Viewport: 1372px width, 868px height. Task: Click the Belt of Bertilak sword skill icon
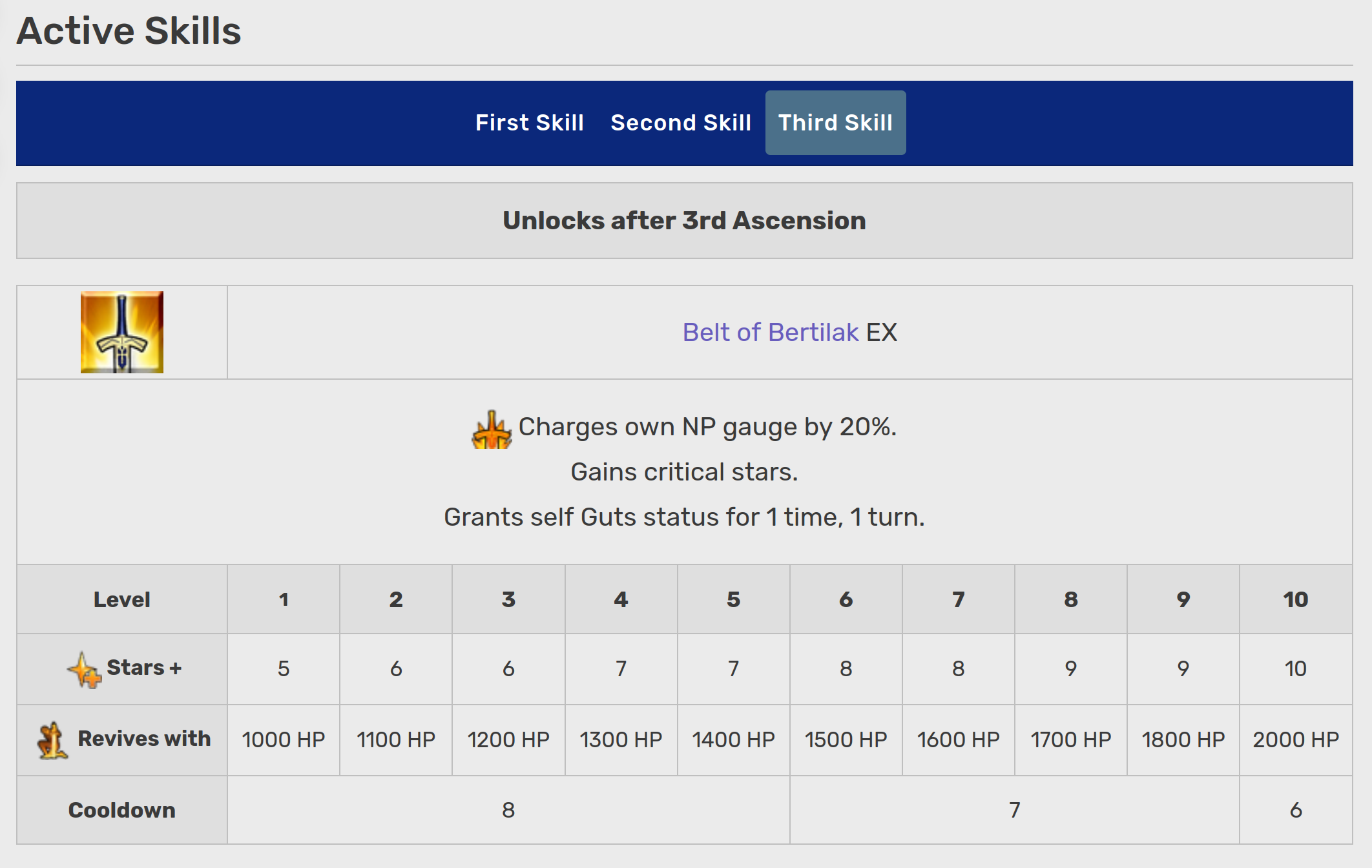(x=122, y=332)
